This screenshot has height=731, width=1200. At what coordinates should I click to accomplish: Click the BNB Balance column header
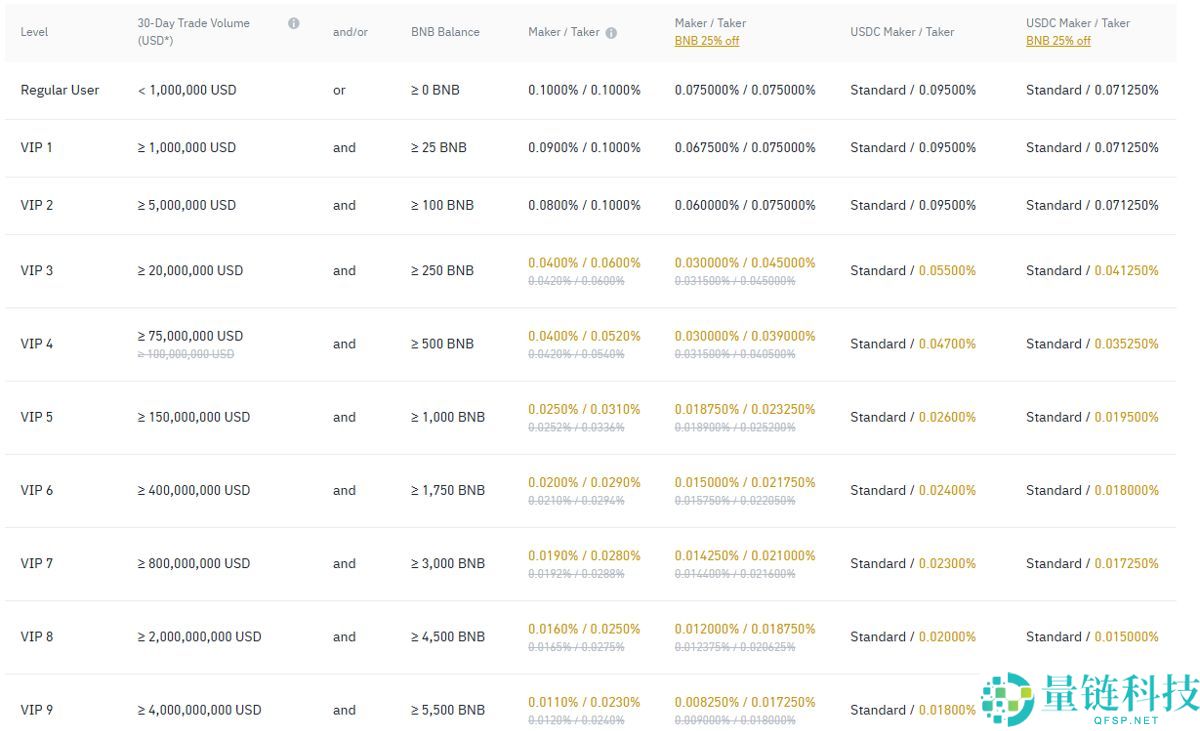point(445,32)
